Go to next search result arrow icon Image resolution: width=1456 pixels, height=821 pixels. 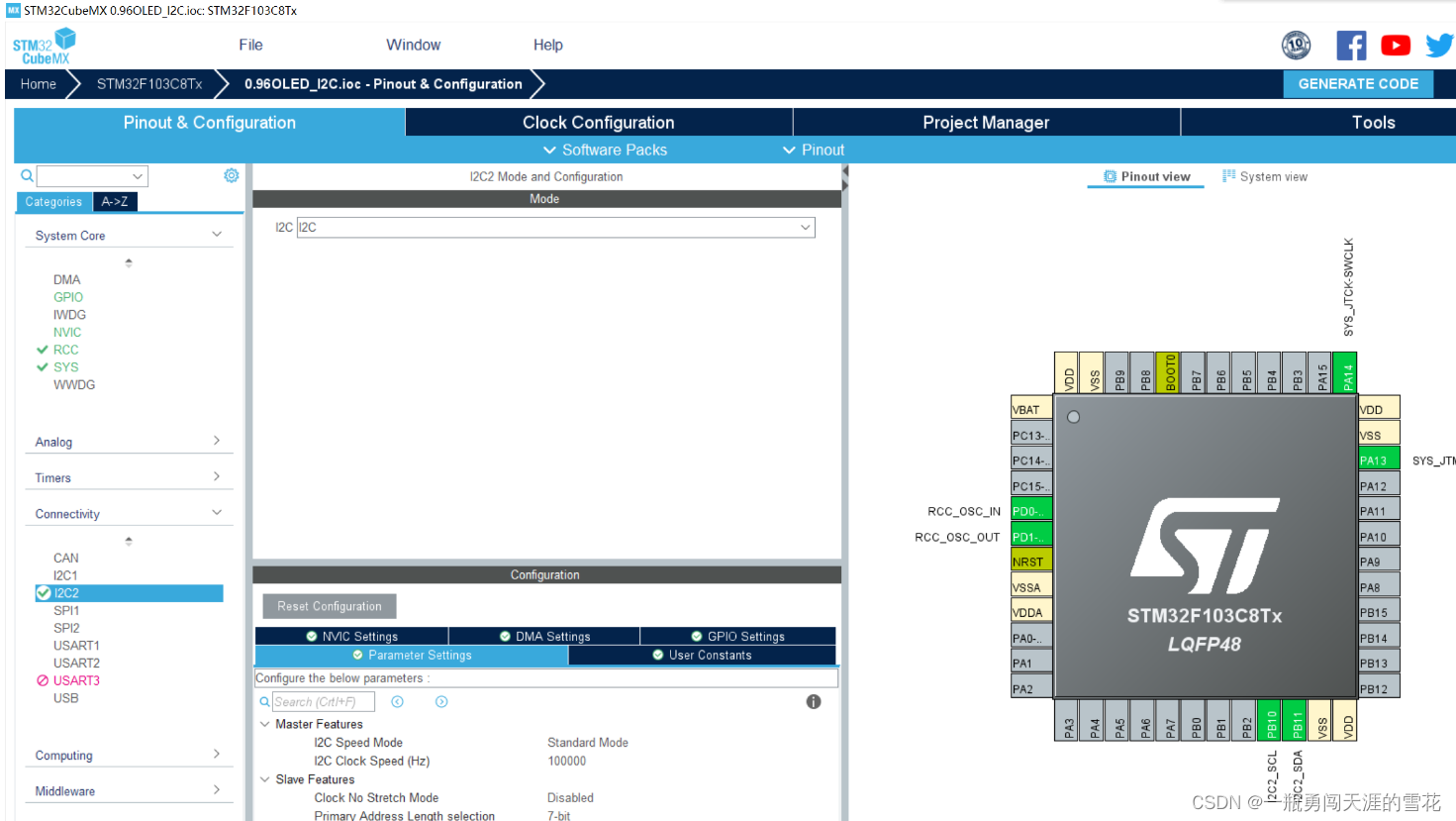coord(441,701)
